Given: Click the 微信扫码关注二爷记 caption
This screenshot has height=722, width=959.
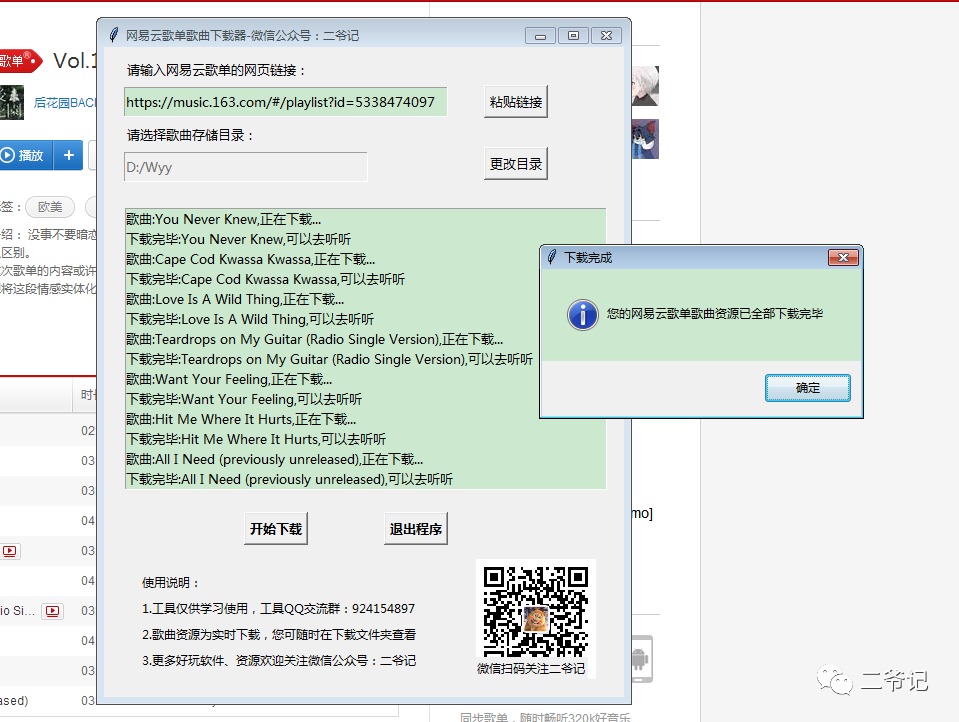Looking at the screenshot, I should (x=531, y=669).
